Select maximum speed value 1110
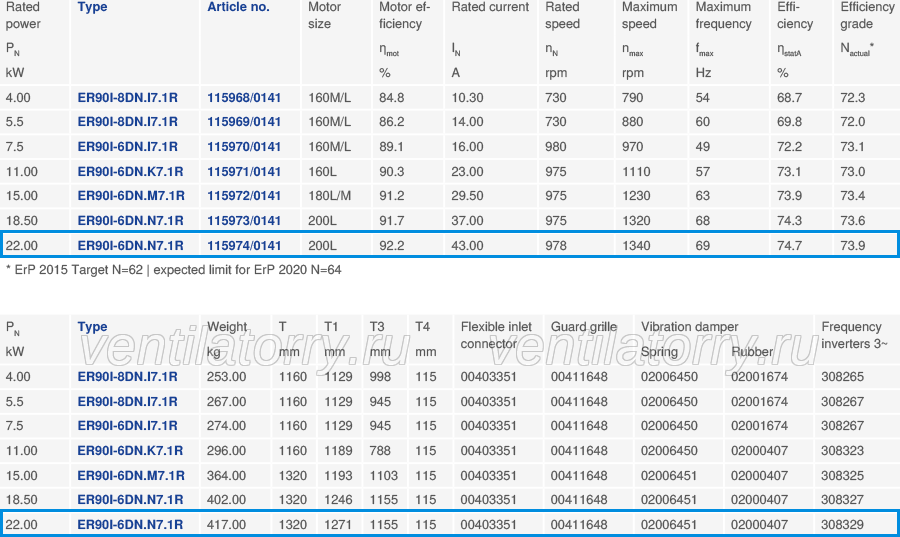The height and width of the screenshot is (537, 900). pos(636,172)
